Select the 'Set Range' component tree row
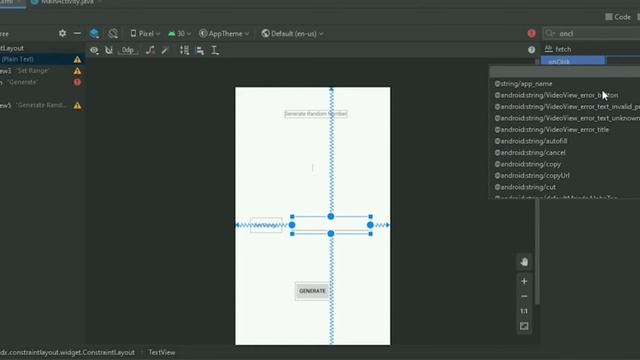Viewport: 640px width, 360px height. coord(42,71)
